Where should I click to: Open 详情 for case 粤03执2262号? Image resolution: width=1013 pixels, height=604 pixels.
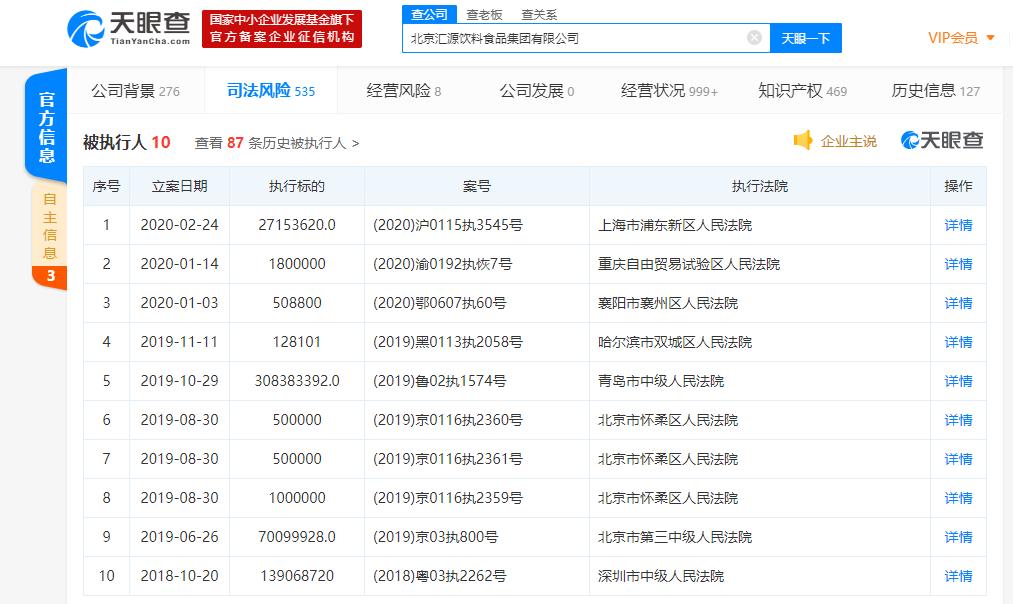pos(958,576)
